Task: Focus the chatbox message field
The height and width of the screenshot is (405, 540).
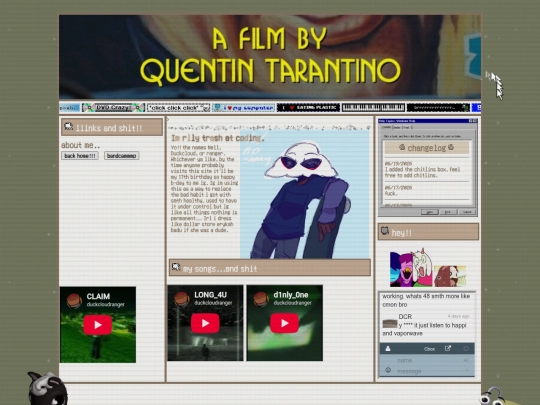Action: 427,371
